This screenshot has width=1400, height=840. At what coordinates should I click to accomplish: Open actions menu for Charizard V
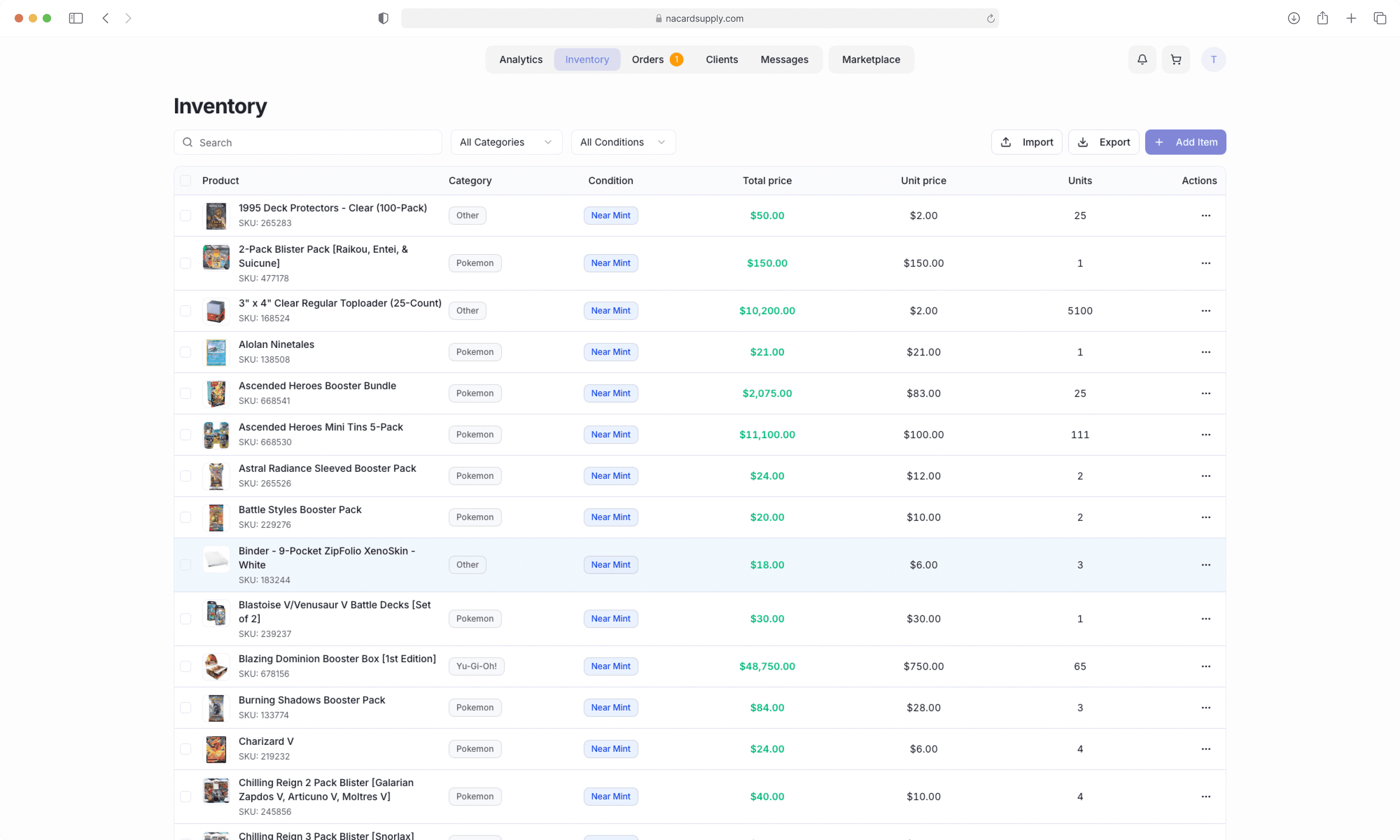[x=1206, y=749]
